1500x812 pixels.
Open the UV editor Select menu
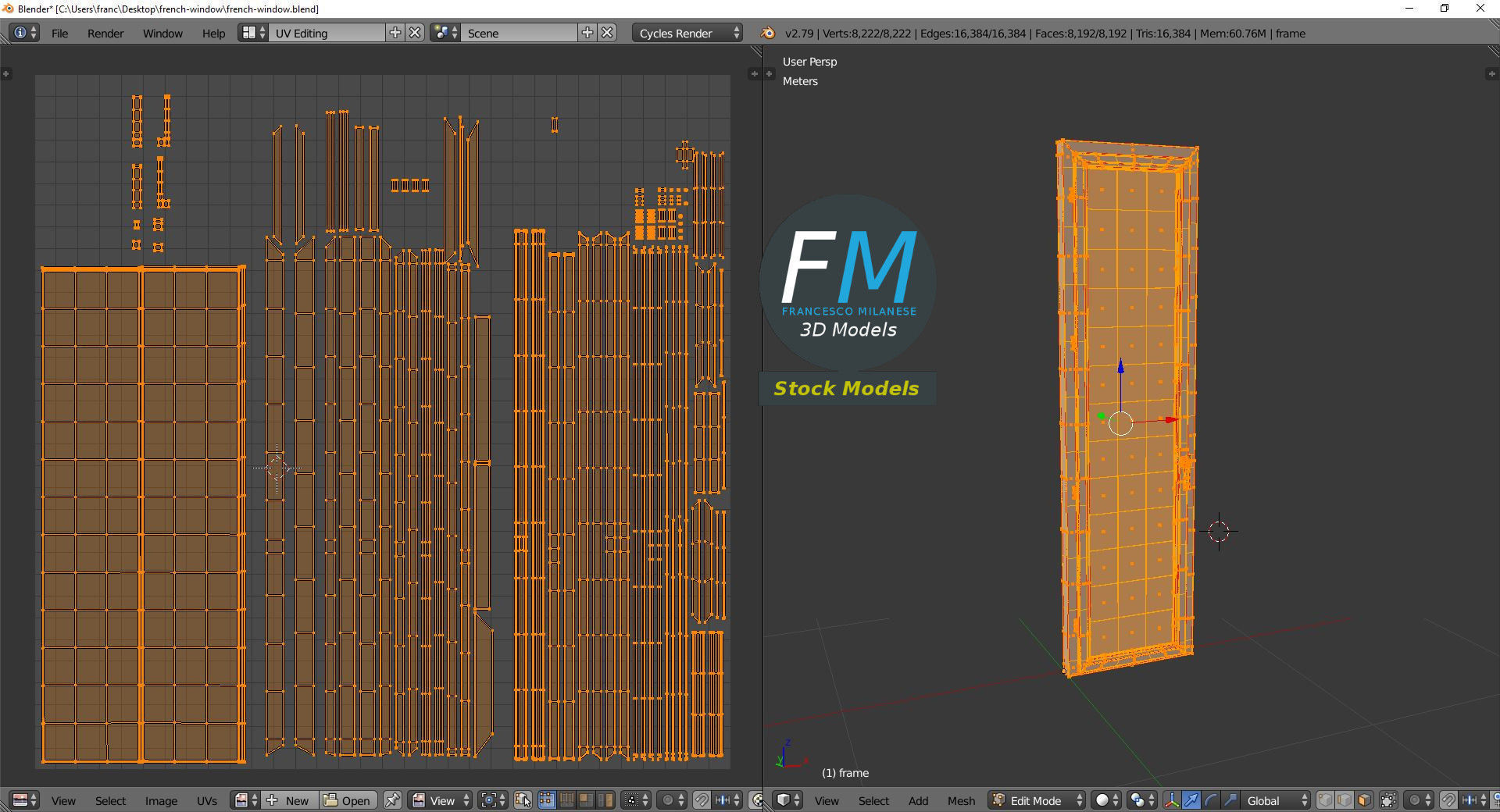tap(110, 800)
